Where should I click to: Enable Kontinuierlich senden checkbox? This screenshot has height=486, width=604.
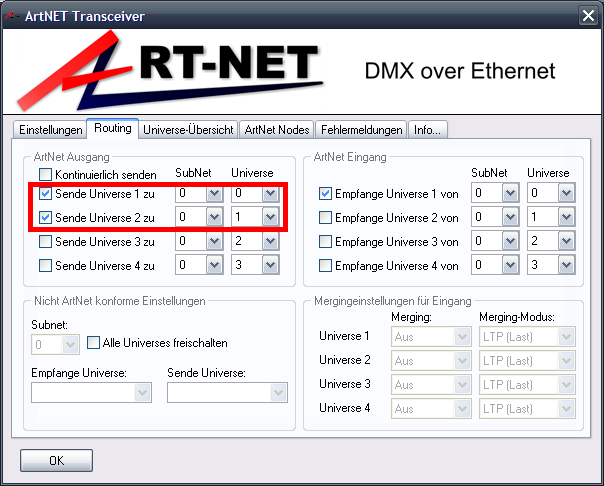tap(45, 174)
